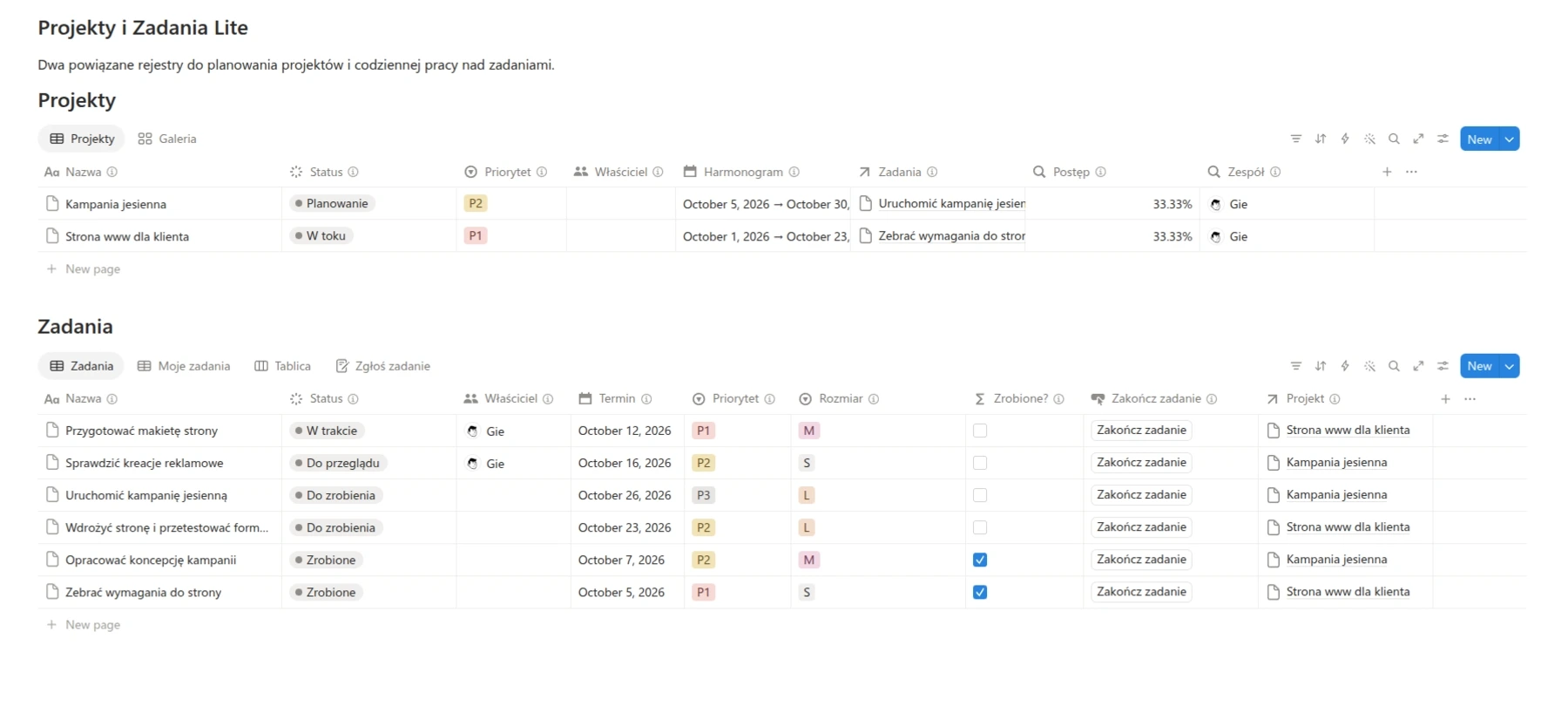Uncheck Zrobione for Zebrać wymagania do strony
Screen dimensions: 1568x706
980,592
